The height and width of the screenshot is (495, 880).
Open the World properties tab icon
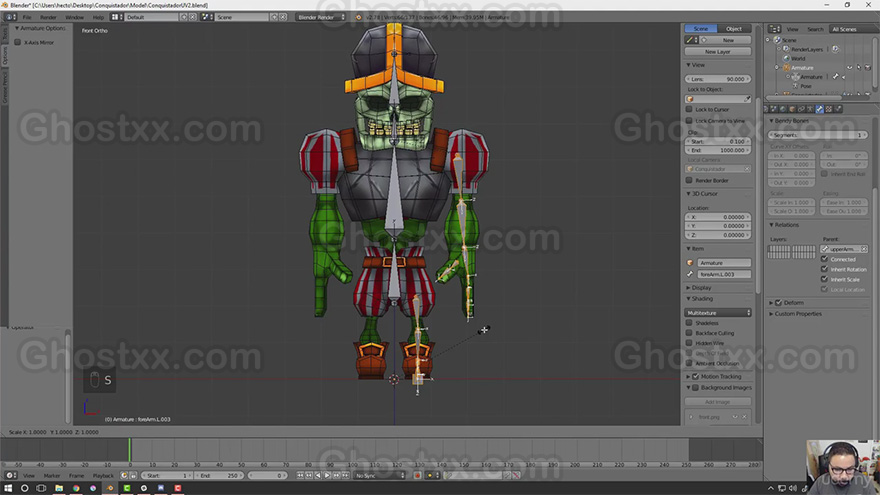pos(783,109)
